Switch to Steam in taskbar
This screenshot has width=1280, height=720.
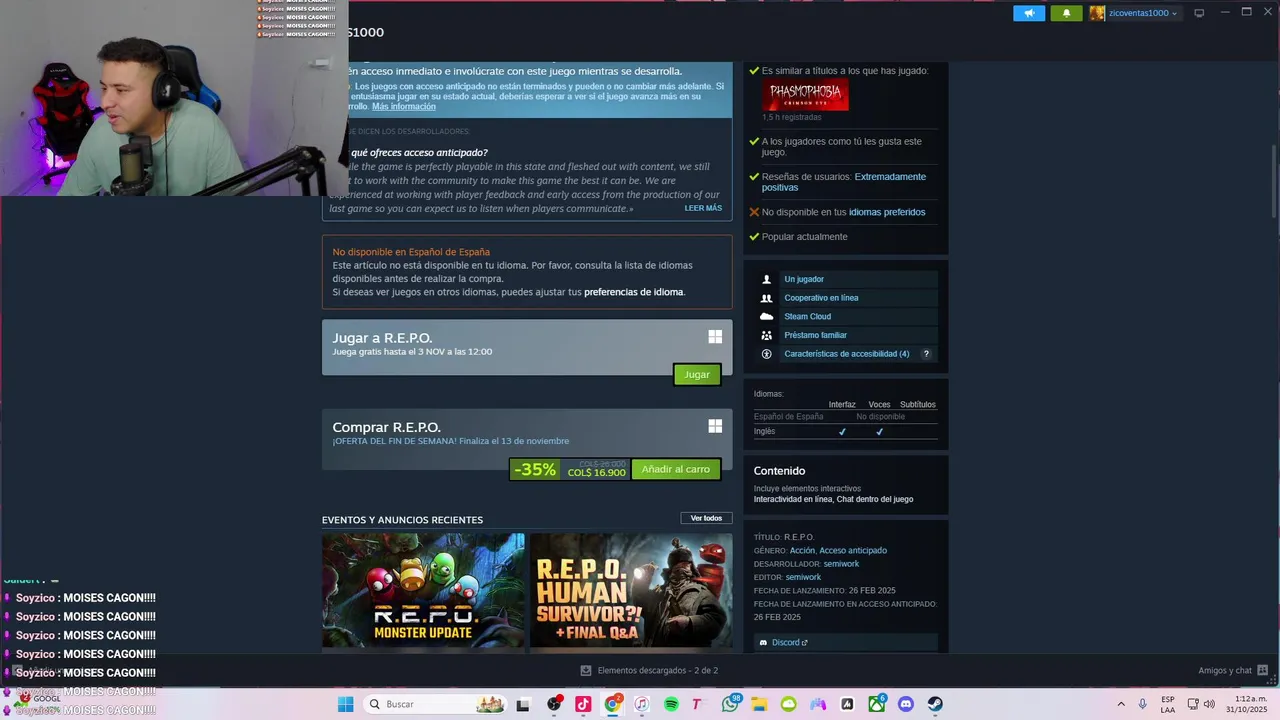click(x=935, y=704)
